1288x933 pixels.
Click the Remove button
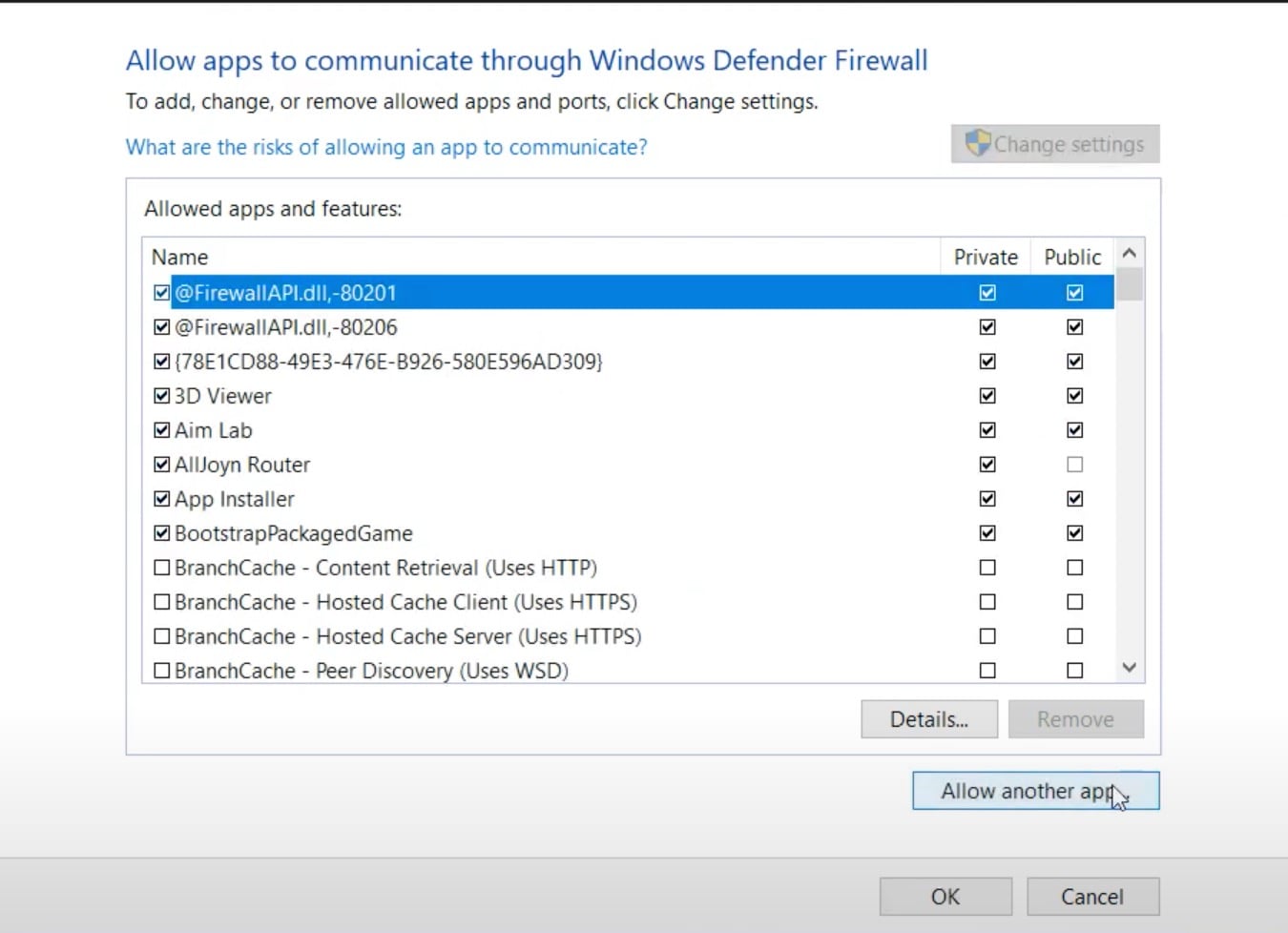point(1075,718)
